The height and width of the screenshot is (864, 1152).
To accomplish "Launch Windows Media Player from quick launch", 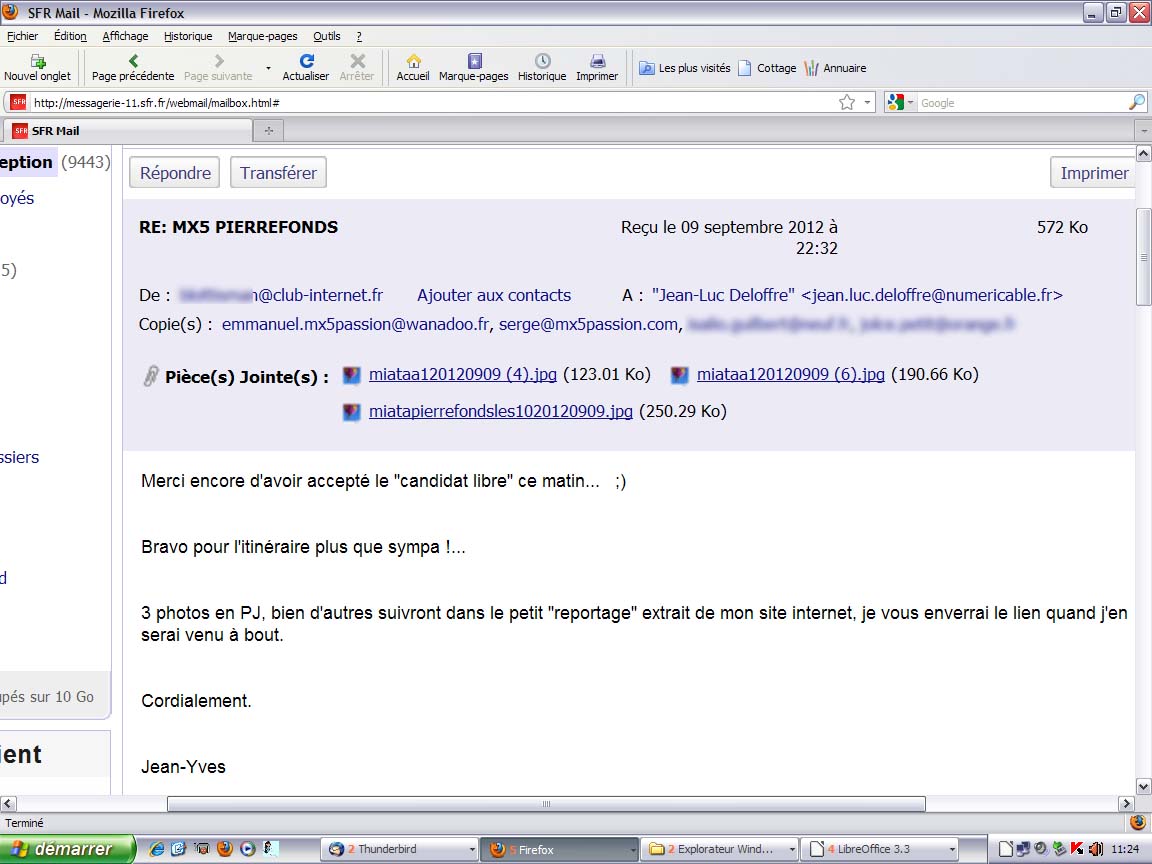I will pyautogui.click(x=248, y=849).
